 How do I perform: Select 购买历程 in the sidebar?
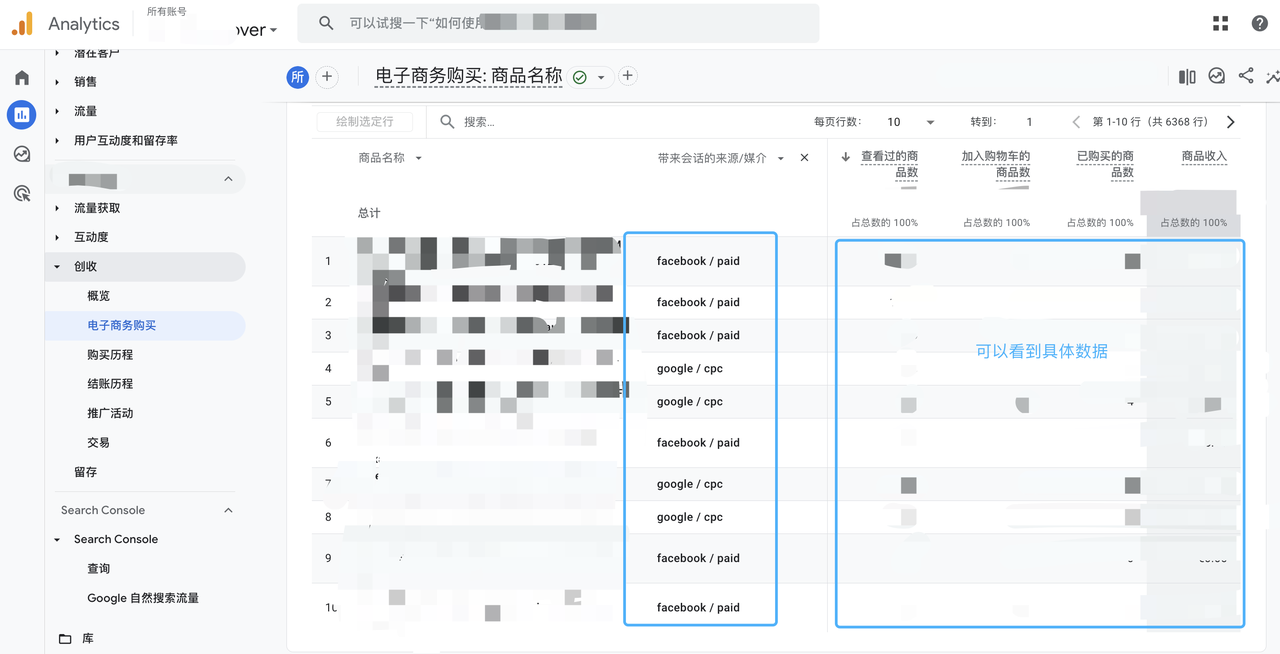click(x=110, y=355)
